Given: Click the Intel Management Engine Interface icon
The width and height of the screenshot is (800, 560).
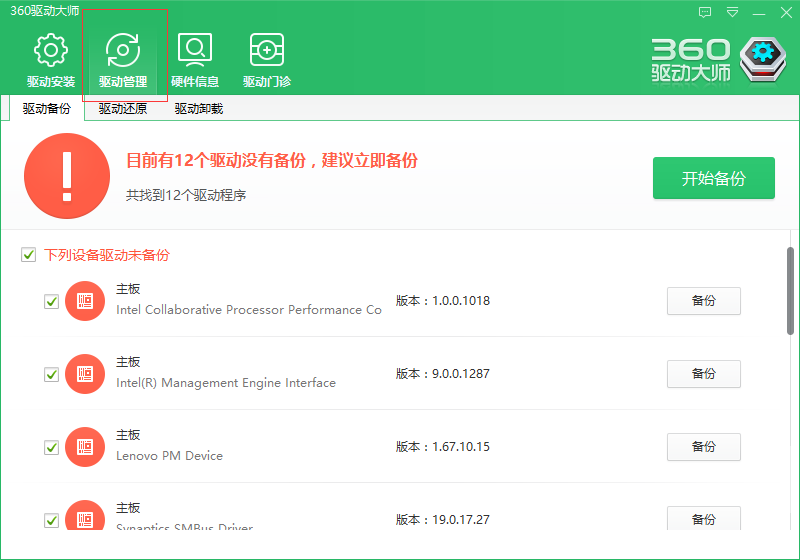Looking at the screenshot, I should click(x=85, y=374).
